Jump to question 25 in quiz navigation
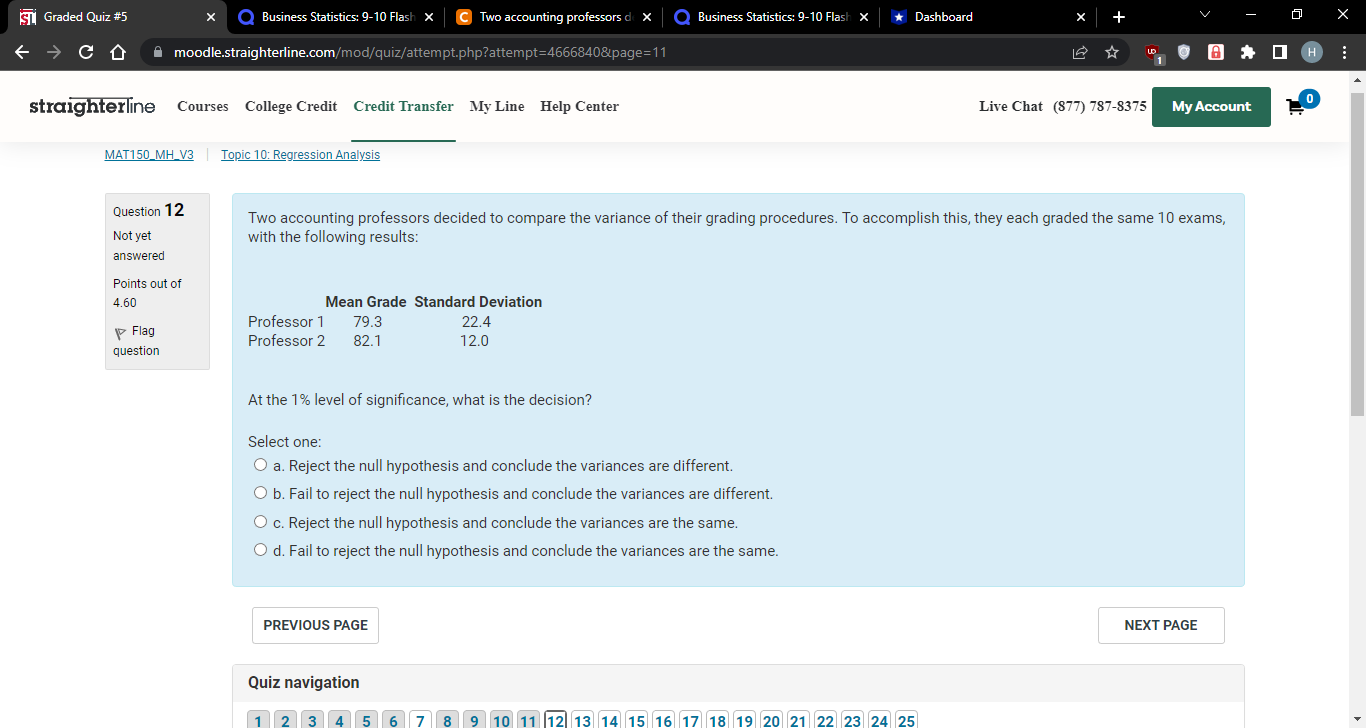 click(x=906, y=721)
